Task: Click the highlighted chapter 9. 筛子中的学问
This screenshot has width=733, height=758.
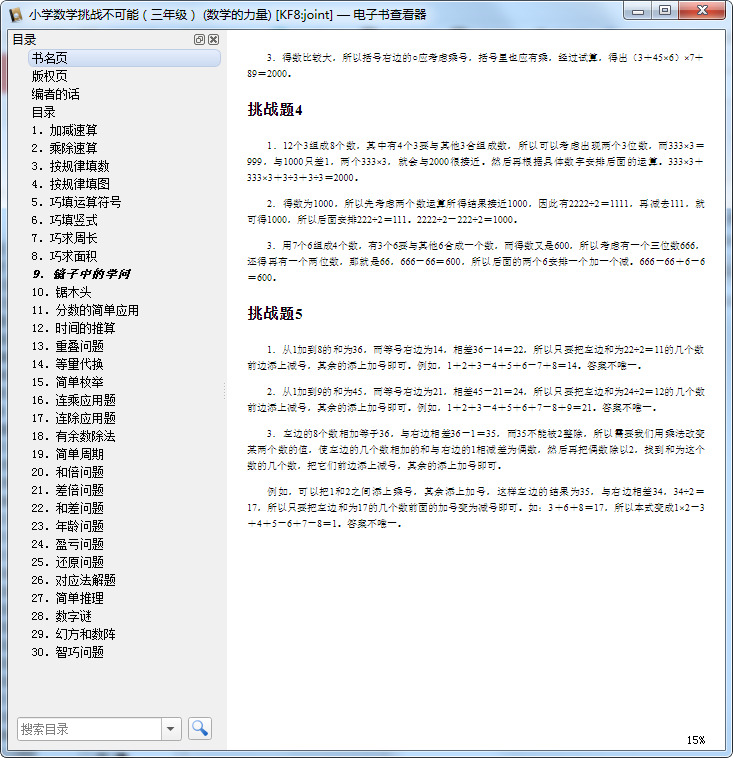Action: [81, 274]
